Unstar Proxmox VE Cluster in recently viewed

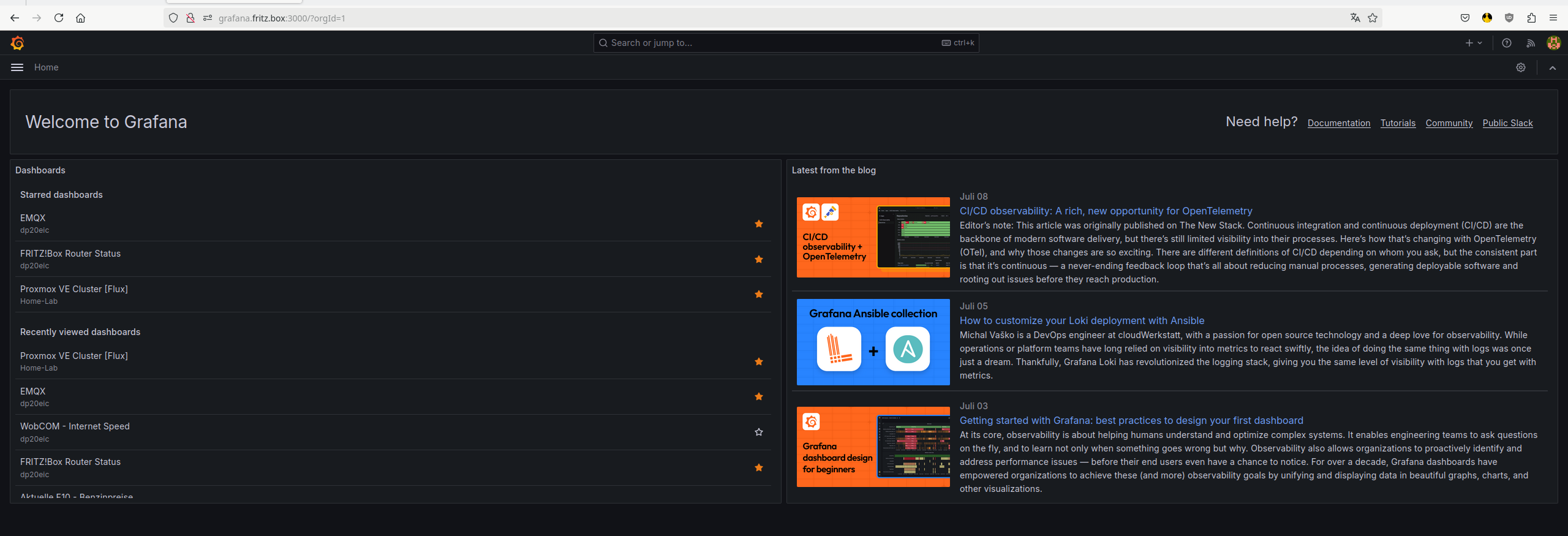click(x=759, y=361)
